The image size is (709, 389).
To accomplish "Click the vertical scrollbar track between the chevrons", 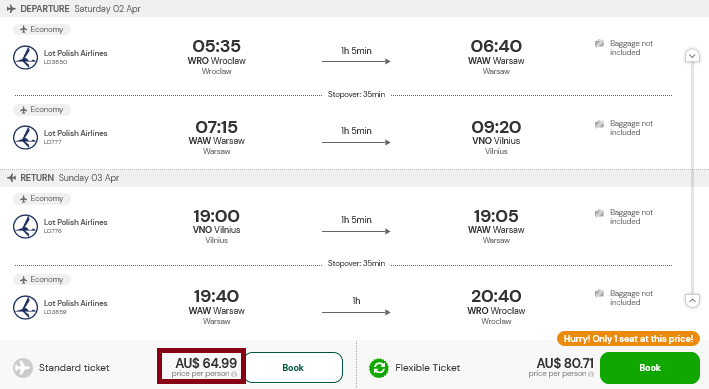I will pyautogui.click(x=692, y=178).
